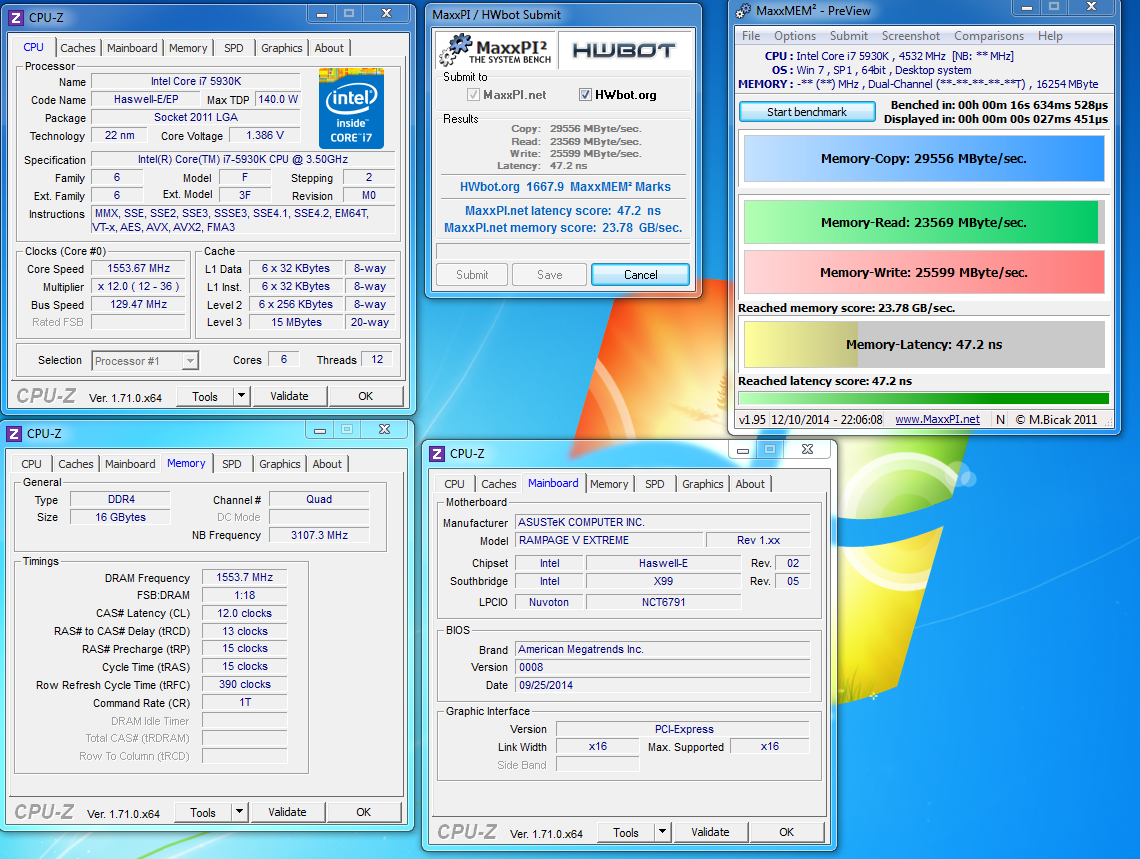
Task: Click the NB Frequency value 3107.3 MHz
Action: (x=319, y=535)
